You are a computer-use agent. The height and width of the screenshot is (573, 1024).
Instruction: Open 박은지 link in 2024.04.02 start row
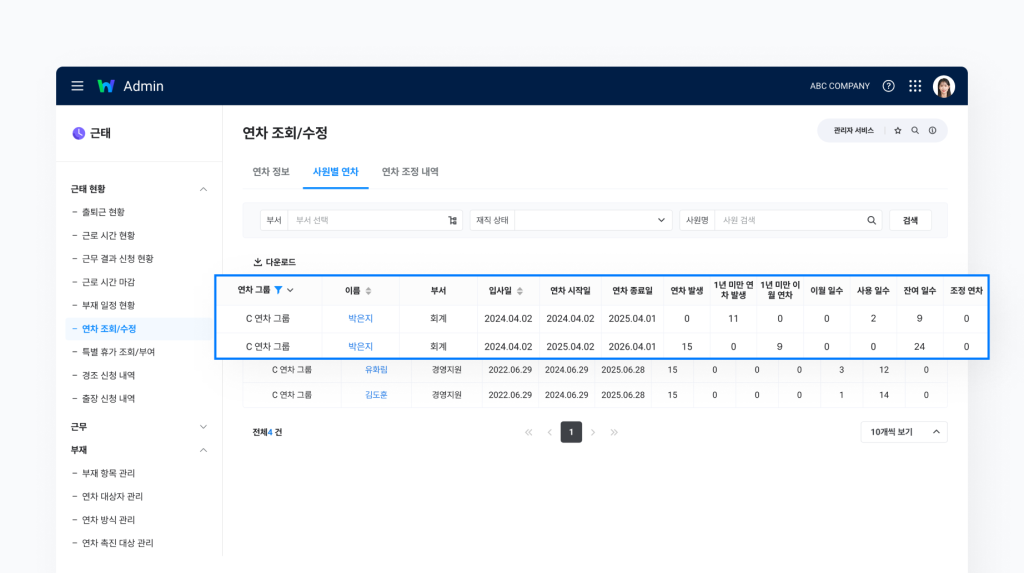coord(360,319)
